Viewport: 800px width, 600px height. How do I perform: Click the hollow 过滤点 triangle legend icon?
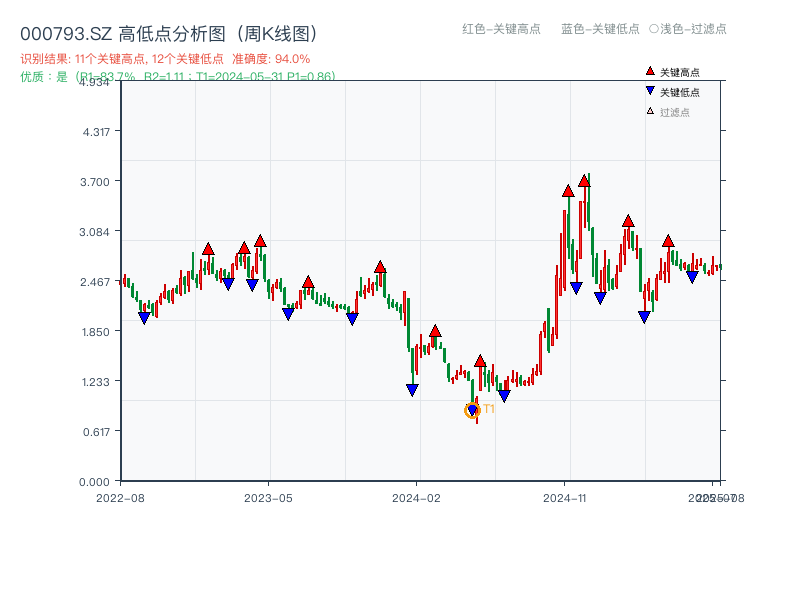coord(650,111)
